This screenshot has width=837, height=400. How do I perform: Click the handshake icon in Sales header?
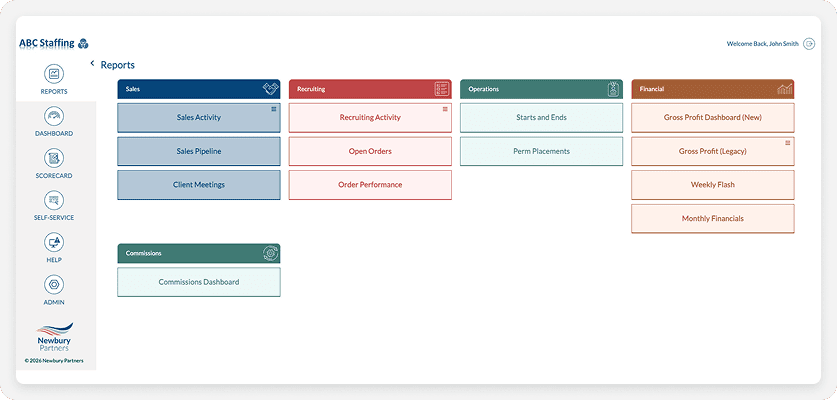click(271, 89)
